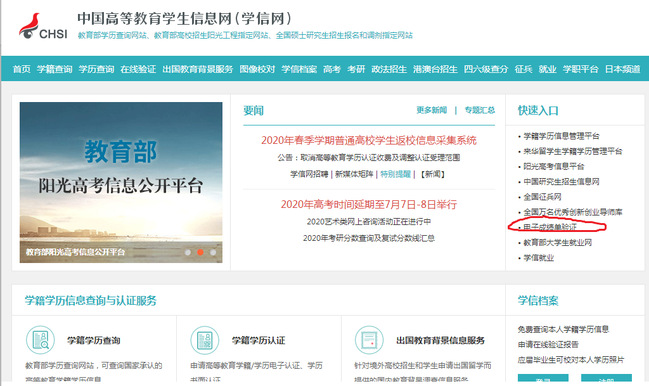Open the 出国教育背景信息服务 icon
The image size is (649, 386).
[369, 340]
